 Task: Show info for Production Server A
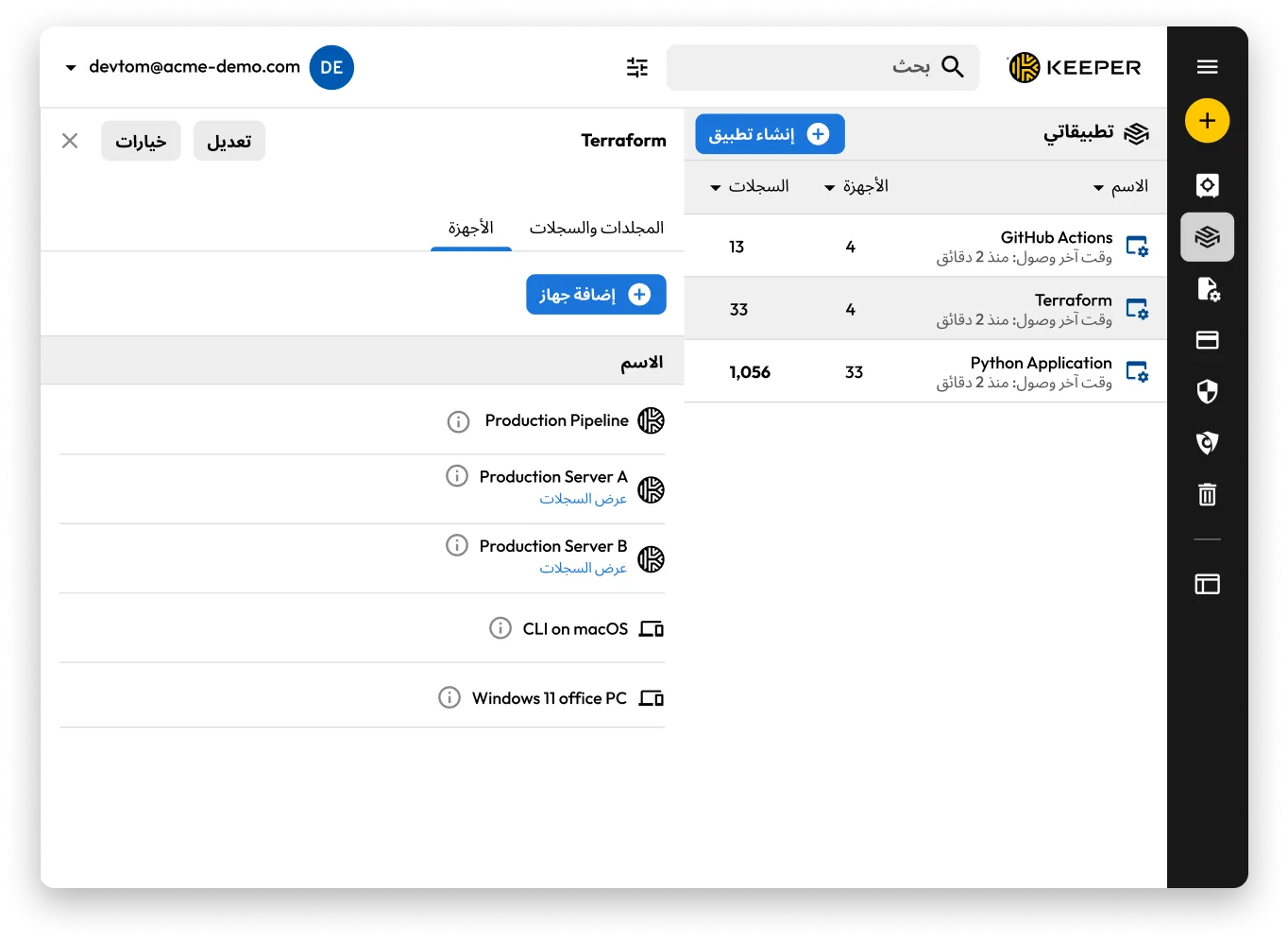point(457,476)
